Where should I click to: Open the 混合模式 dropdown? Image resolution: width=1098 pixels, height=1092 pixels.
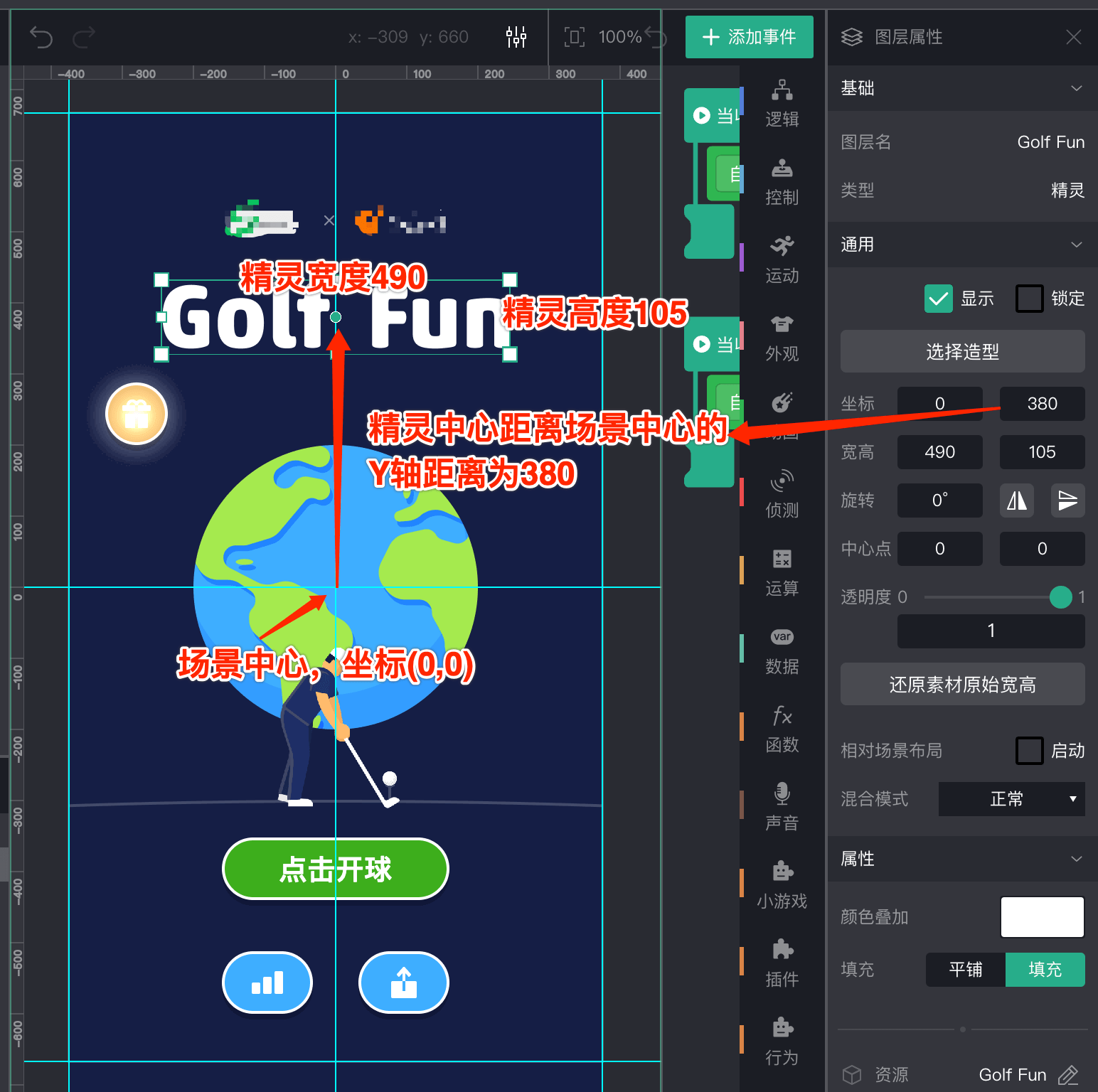pyautogui.click(x=1011, y=799)
